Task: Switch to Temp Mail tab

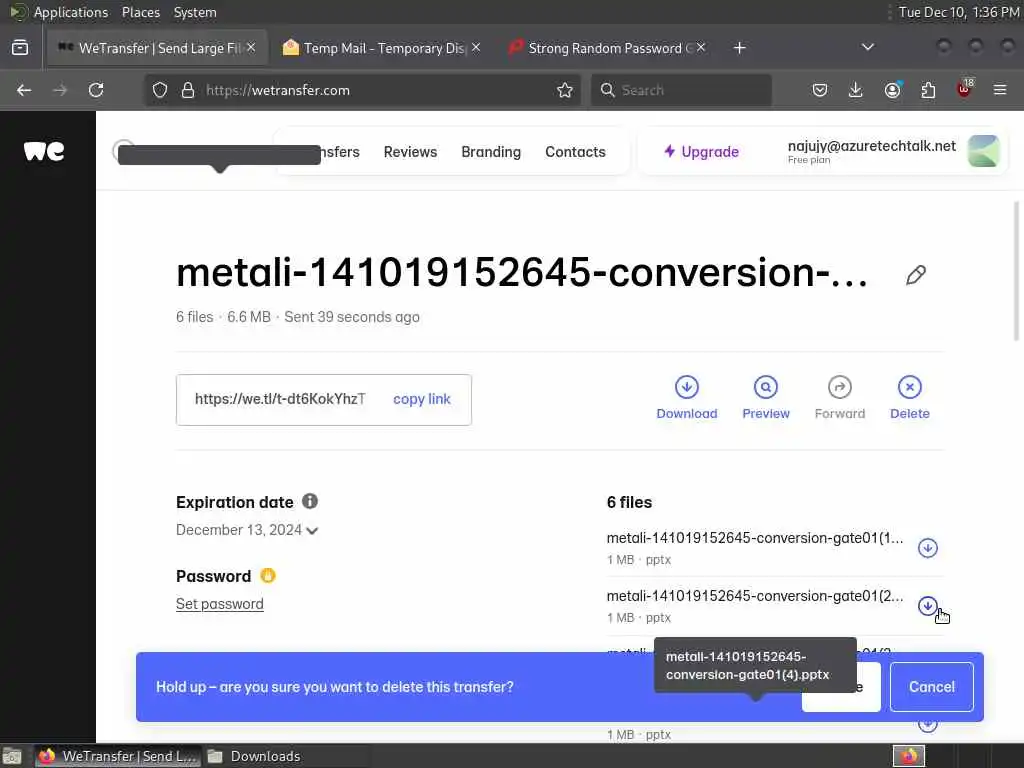Action: [x=382, y=48]
